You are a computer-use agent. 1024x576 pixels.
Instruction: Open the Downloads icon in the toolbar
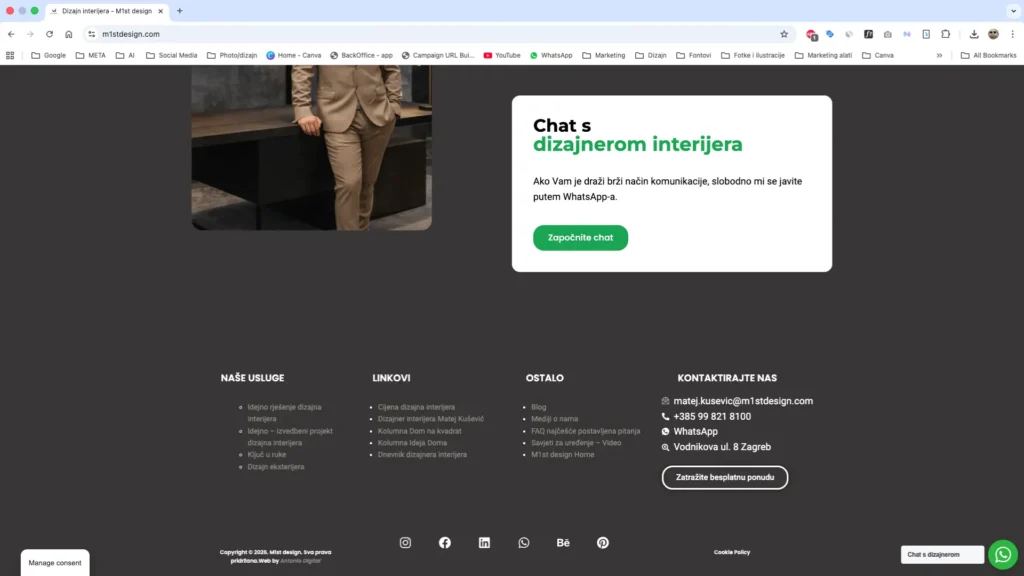pyautogui.click(x=973, y=33)
